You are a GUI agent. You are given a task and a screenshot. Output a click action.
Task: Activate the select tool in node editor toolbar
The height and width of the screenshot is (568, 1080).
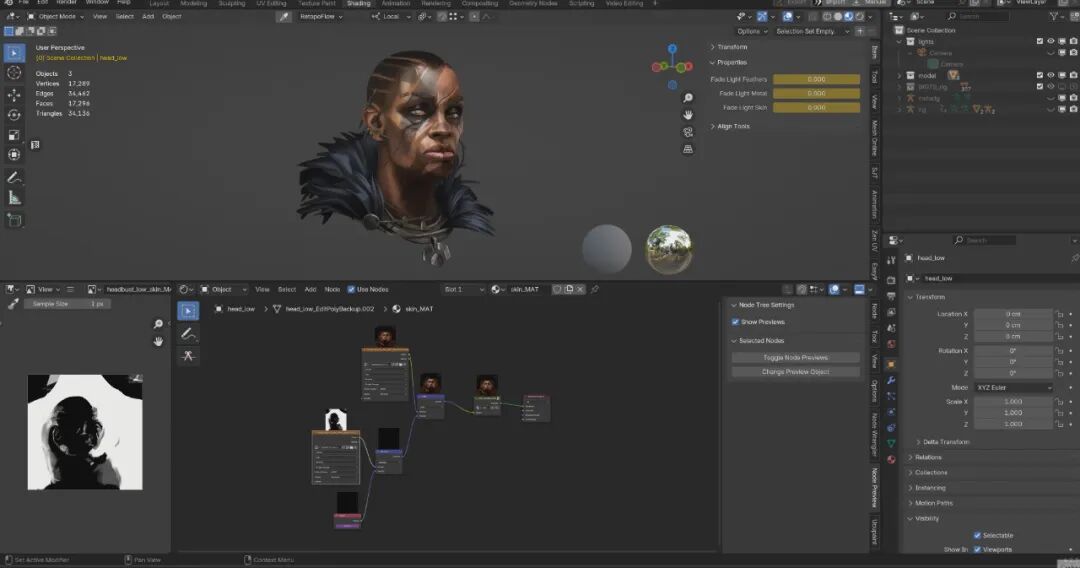(188, 311)
